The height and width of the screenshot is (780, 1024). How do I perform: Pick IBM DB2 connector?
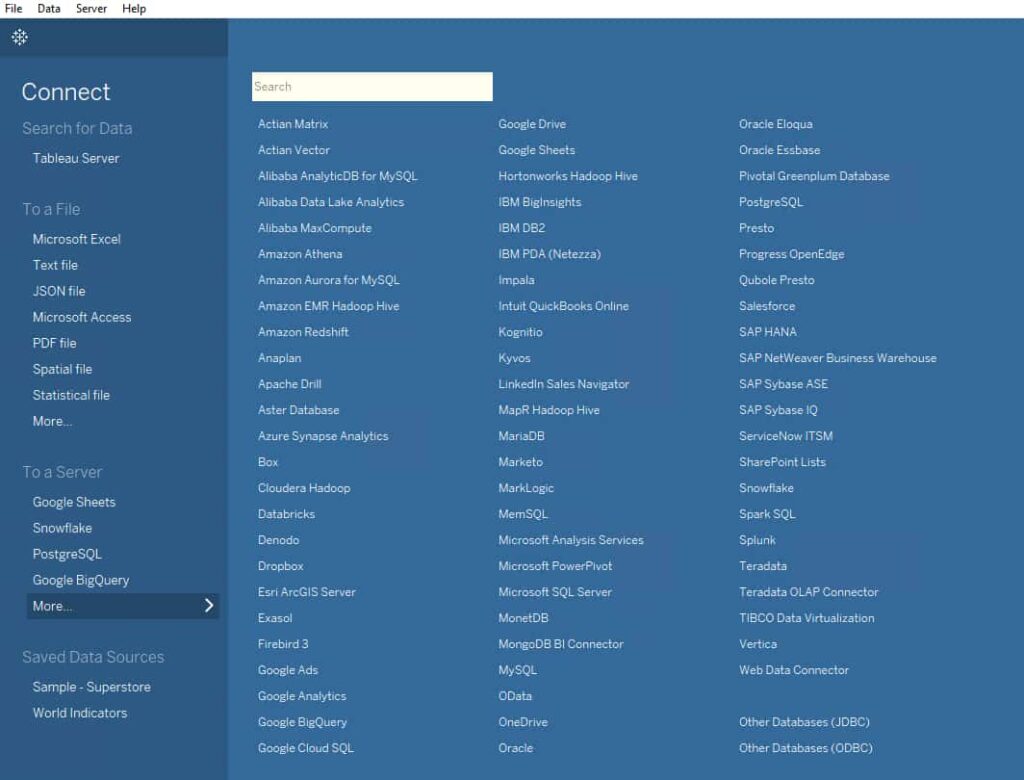[522, 228]
